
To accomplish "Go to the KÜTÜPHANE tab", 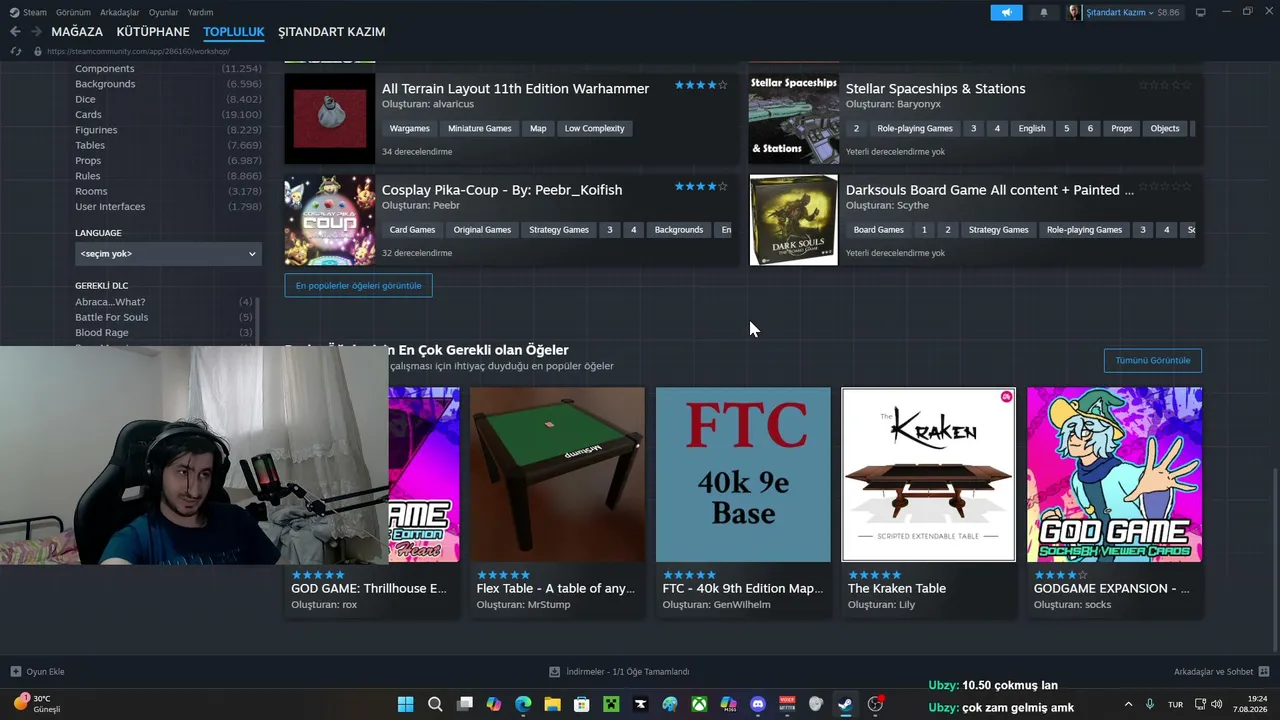I will pyautogui.click(x=153, y=32).
